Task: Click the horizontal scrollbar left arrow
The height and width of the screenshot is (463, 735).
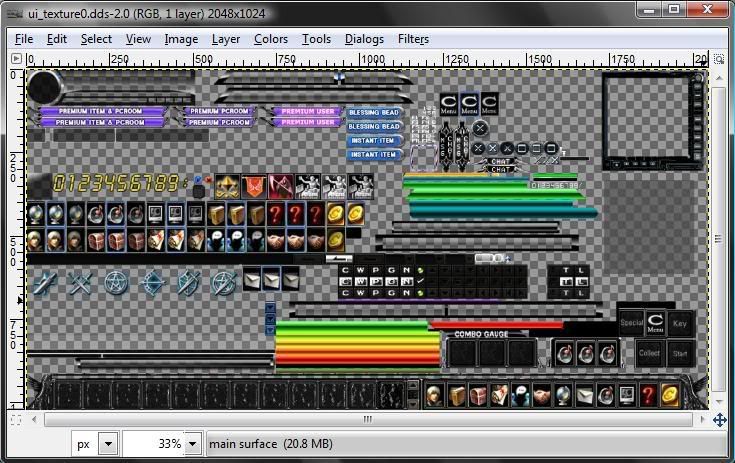Action: tap(34, 419)
